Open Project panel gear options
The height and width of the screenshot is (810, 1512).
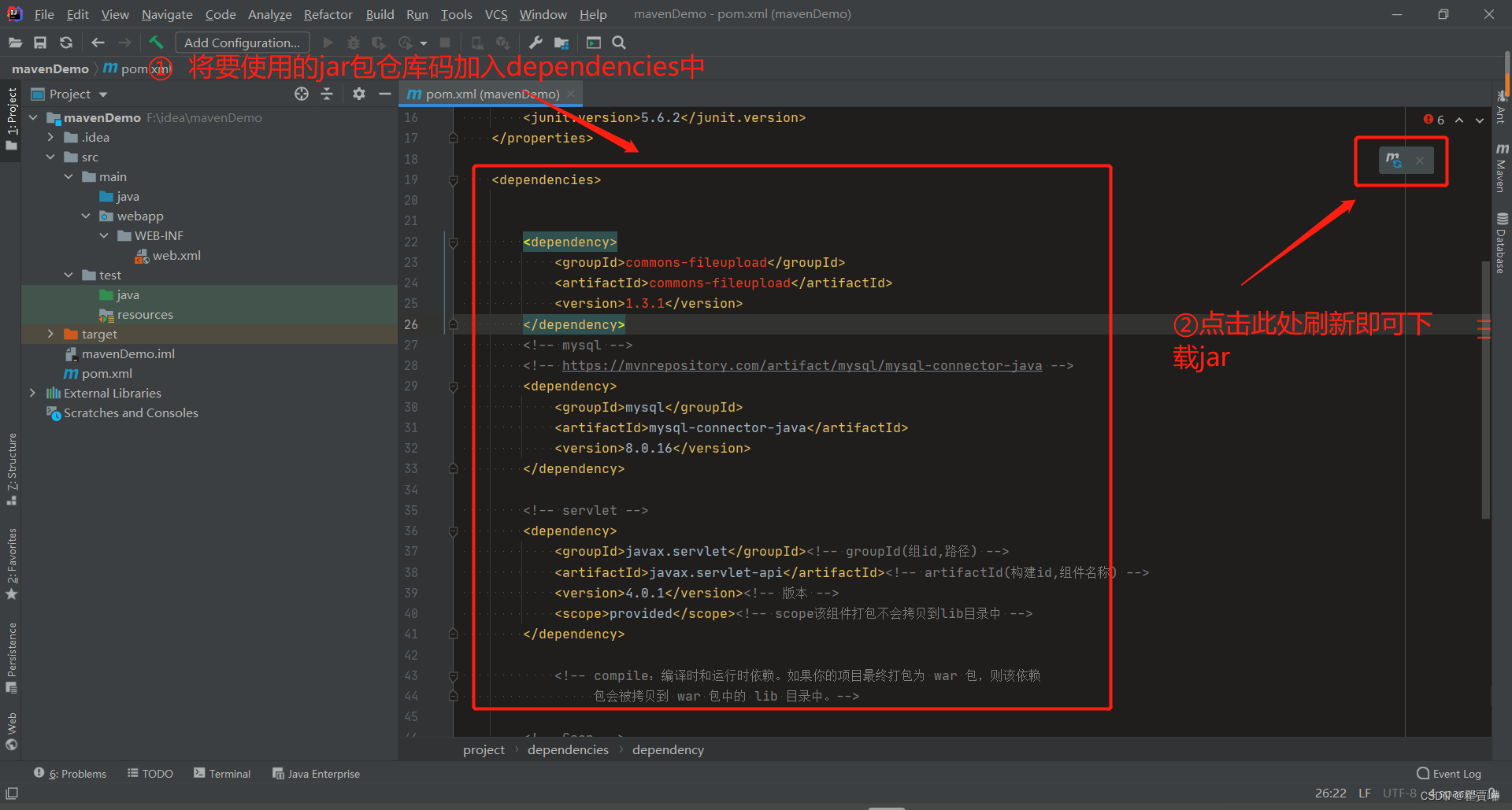tap(359, 94)
